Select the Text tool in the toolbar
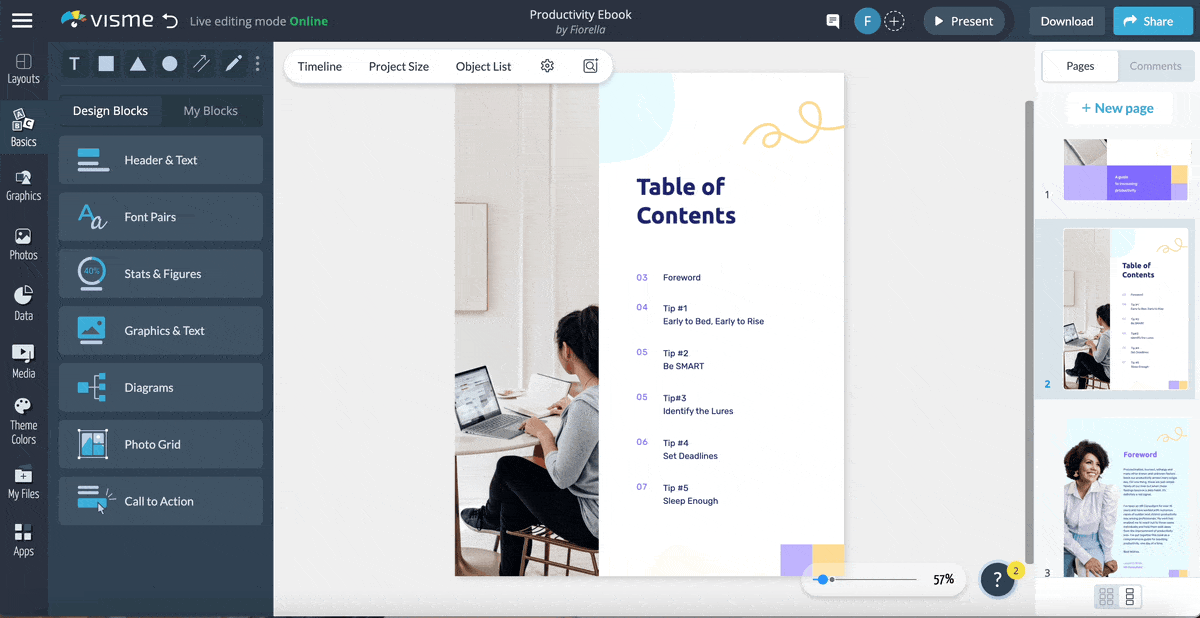The width and height of the screenshot is (1200, 618). 74,63
